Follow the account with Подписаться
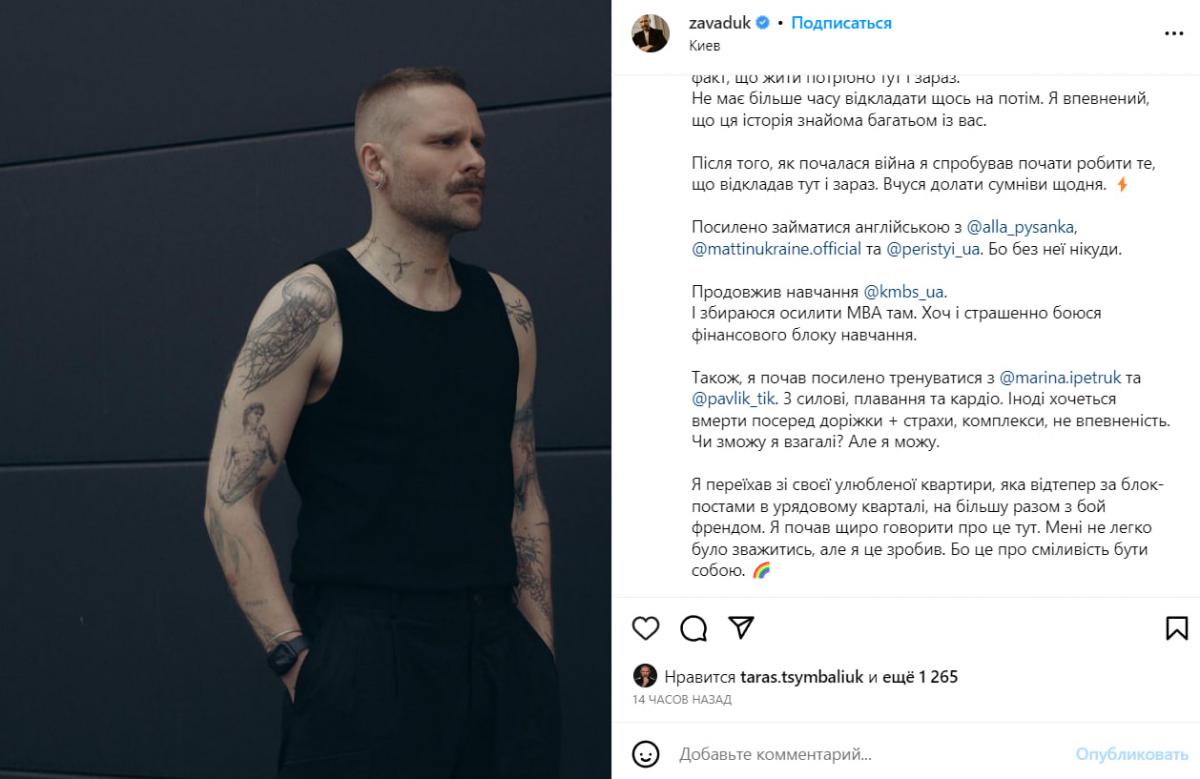Screen dimensions: 1200x779 tap(841, 23)
